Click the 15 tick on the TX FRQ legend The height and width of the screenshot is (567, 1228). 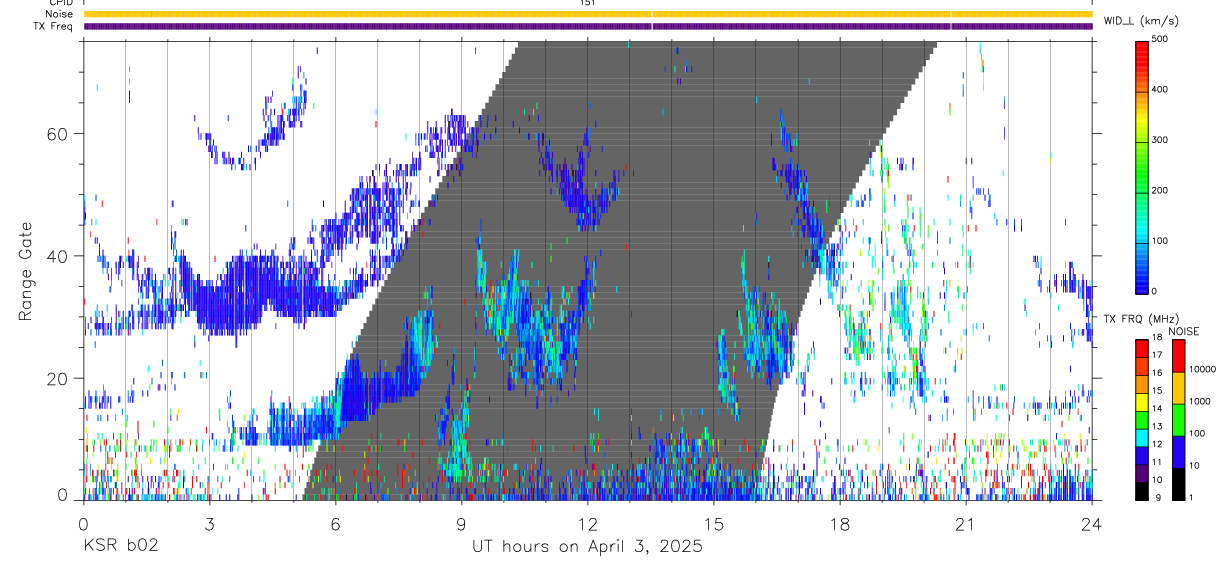pos(1159,391)
